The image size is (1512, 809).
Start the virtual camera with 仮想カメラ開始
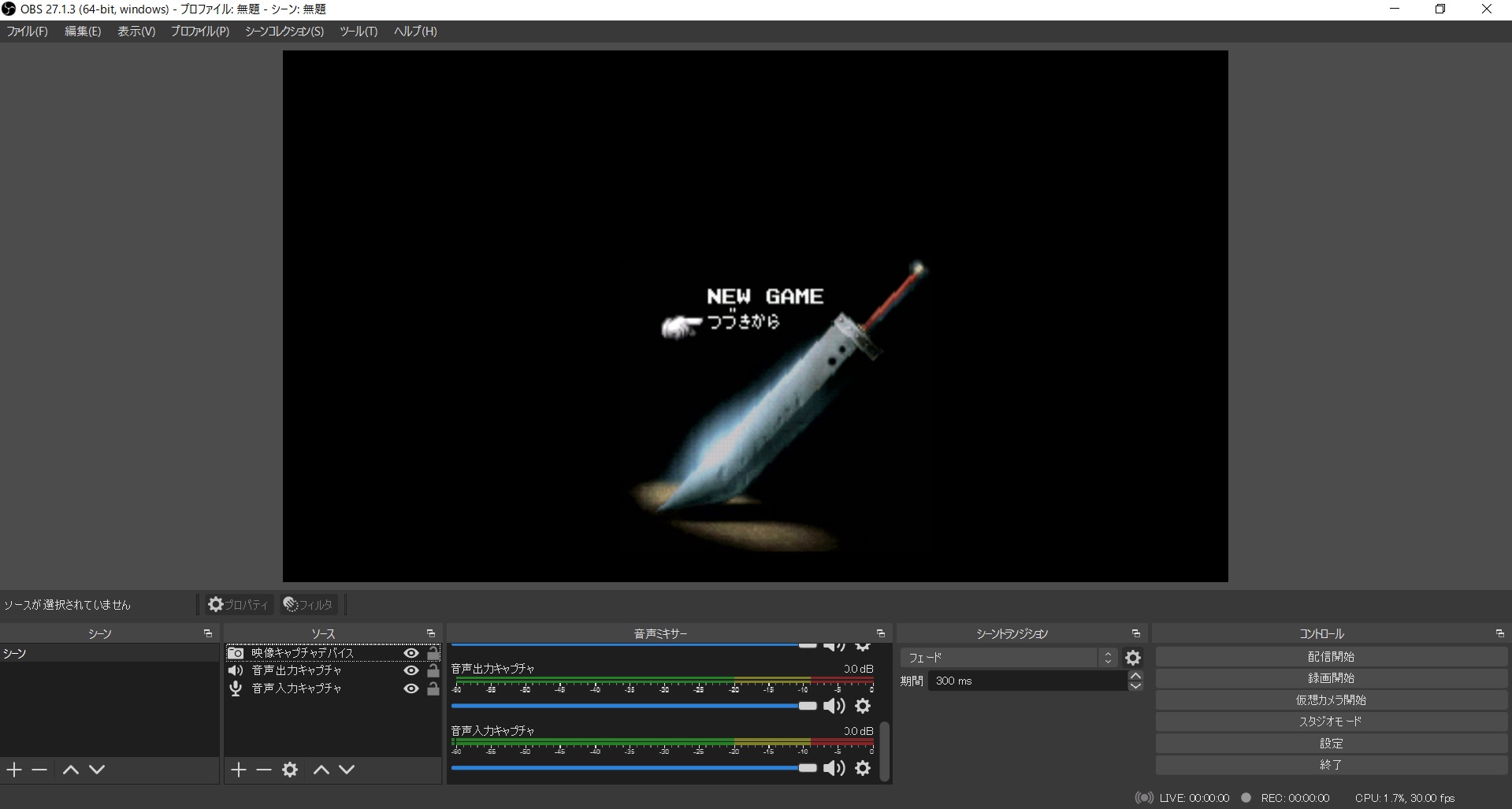1331,700
